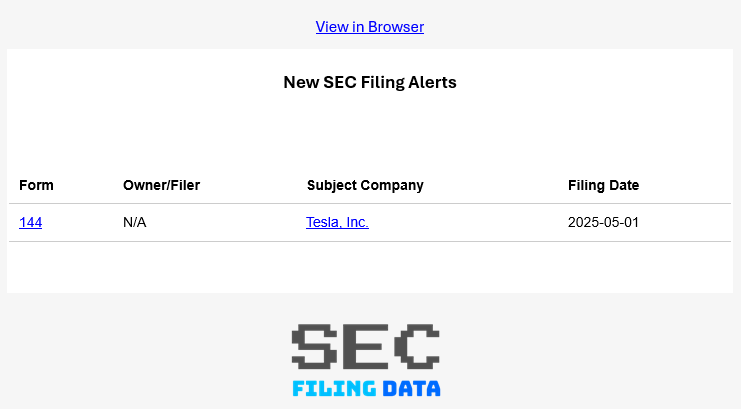Click the New SEC Filing Alerts heading
This screenshot has height=409, width=741.
pos(369,82)
